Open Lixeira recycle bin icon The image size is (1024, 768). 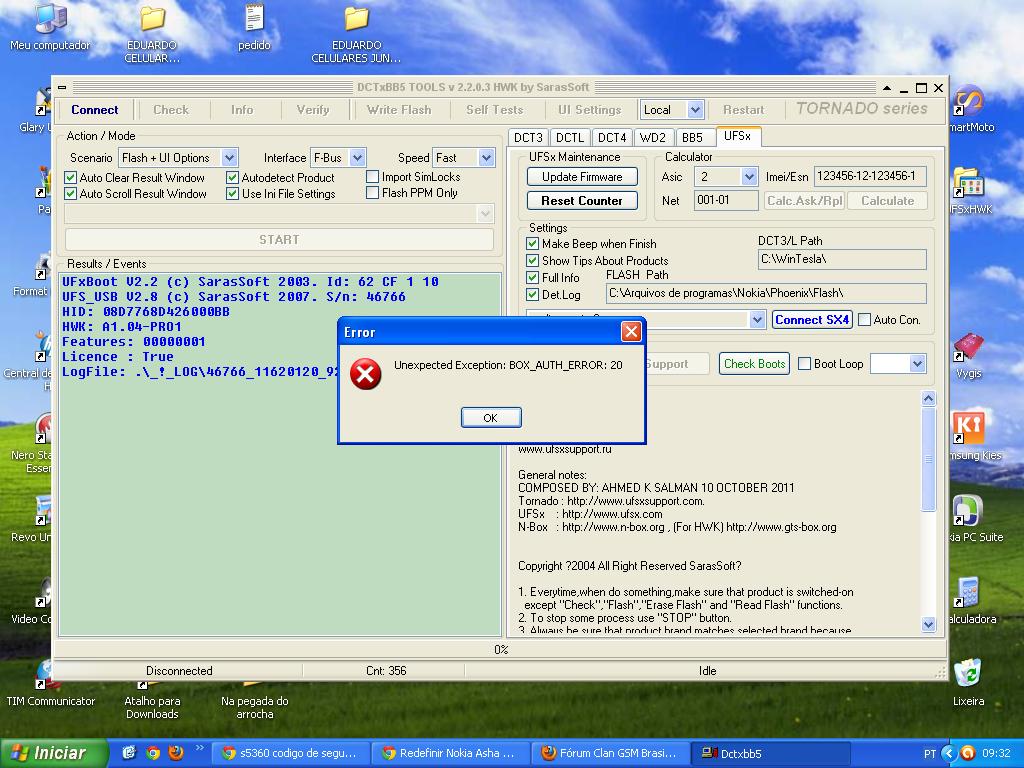pos(968,682)
